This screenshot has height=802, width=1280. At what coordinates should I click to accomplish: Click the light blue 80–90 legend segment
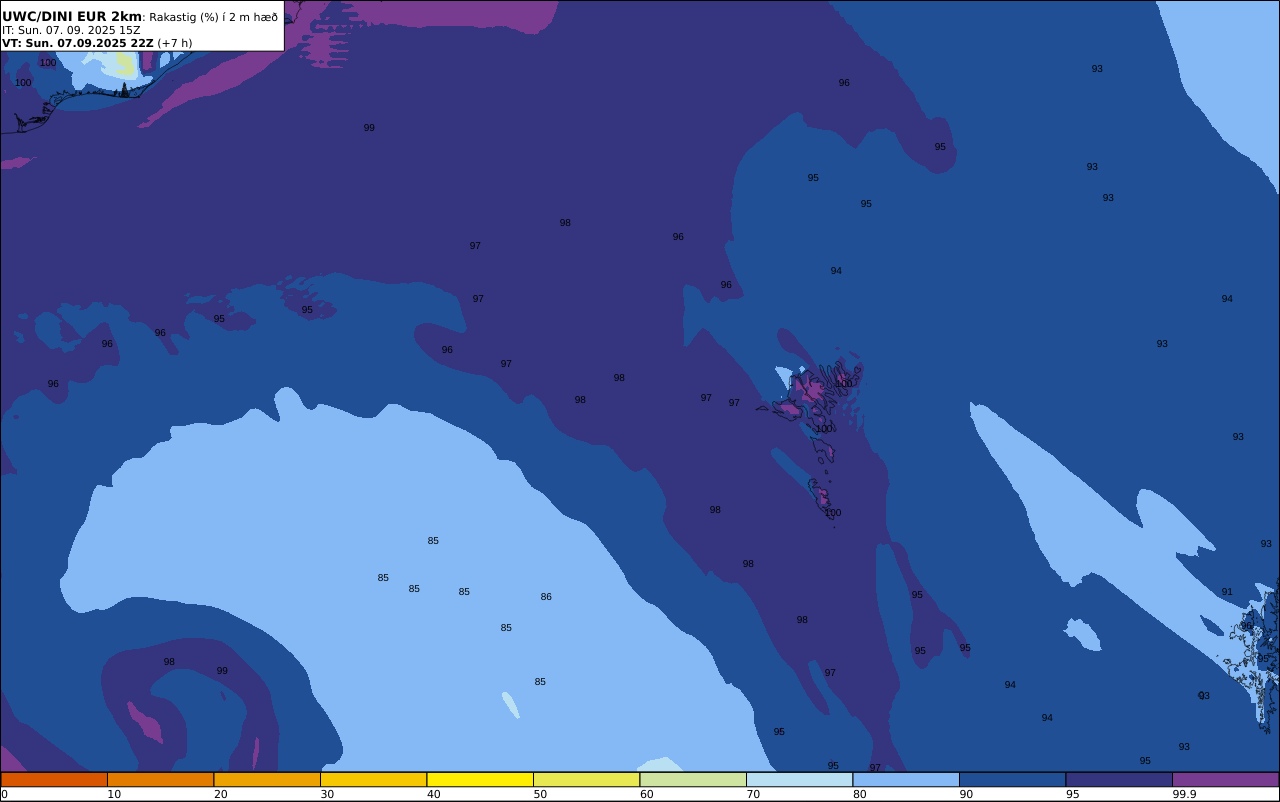point(906,779)
